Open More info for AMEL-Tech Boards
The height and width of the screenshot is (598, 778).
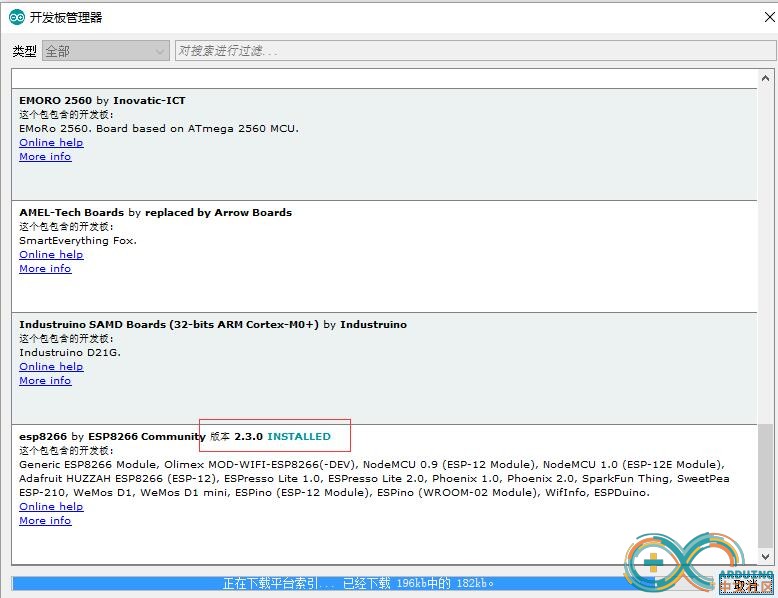(45, 268)
